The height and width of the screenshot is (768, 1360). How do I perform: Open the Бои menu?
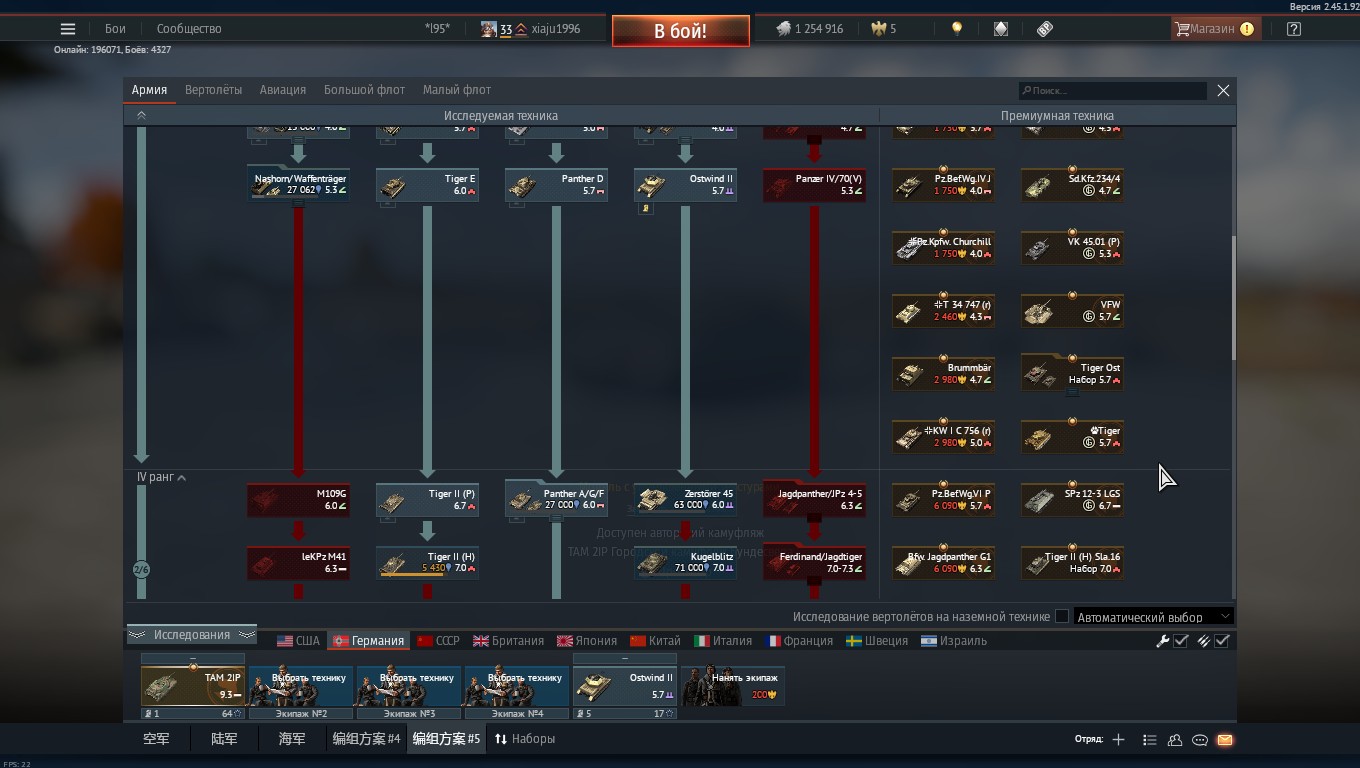115,29
